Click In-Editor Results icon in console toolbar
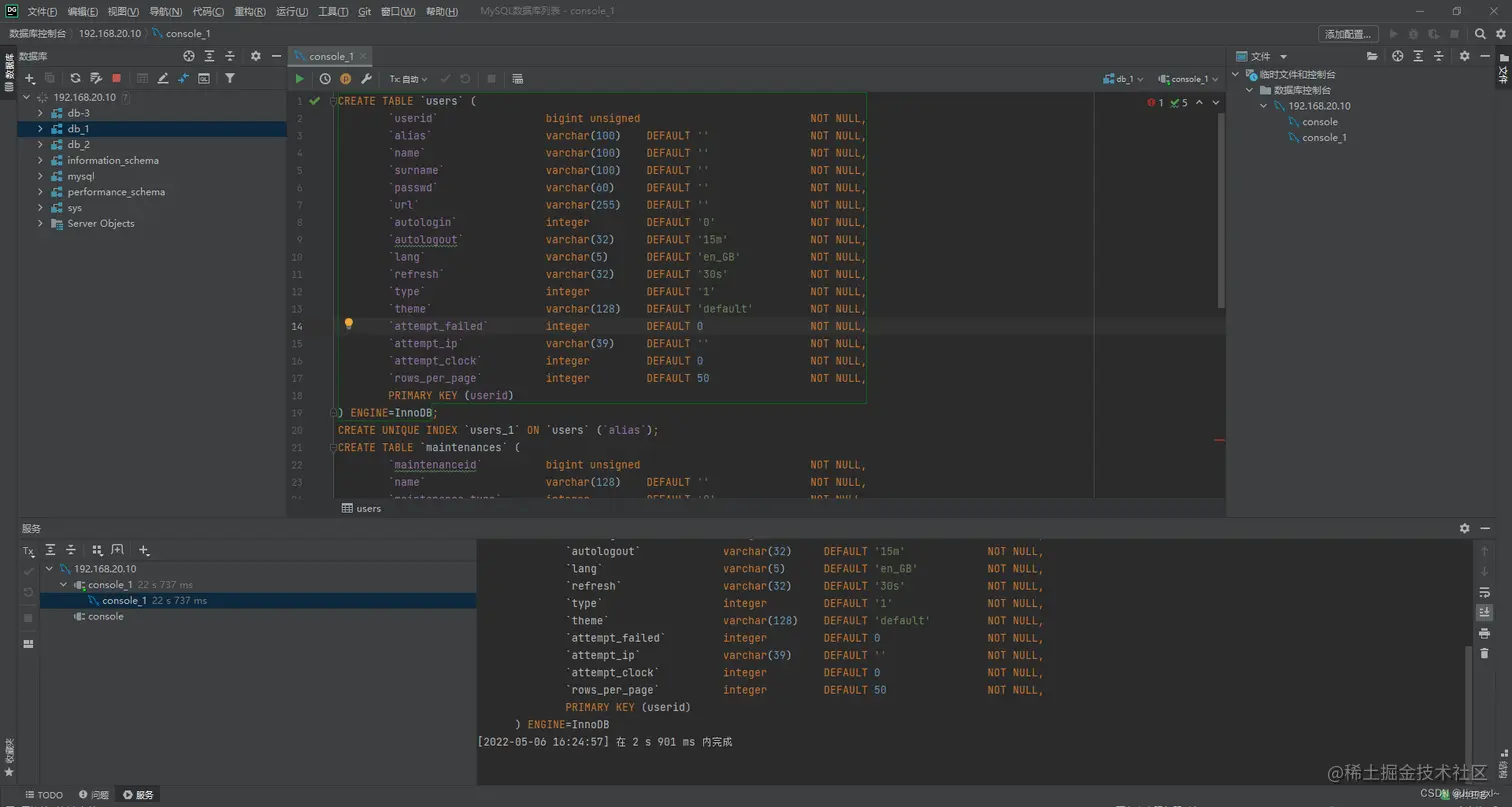Image resolution: width=1512 pixels, height=807 pixels. point(517,79)
